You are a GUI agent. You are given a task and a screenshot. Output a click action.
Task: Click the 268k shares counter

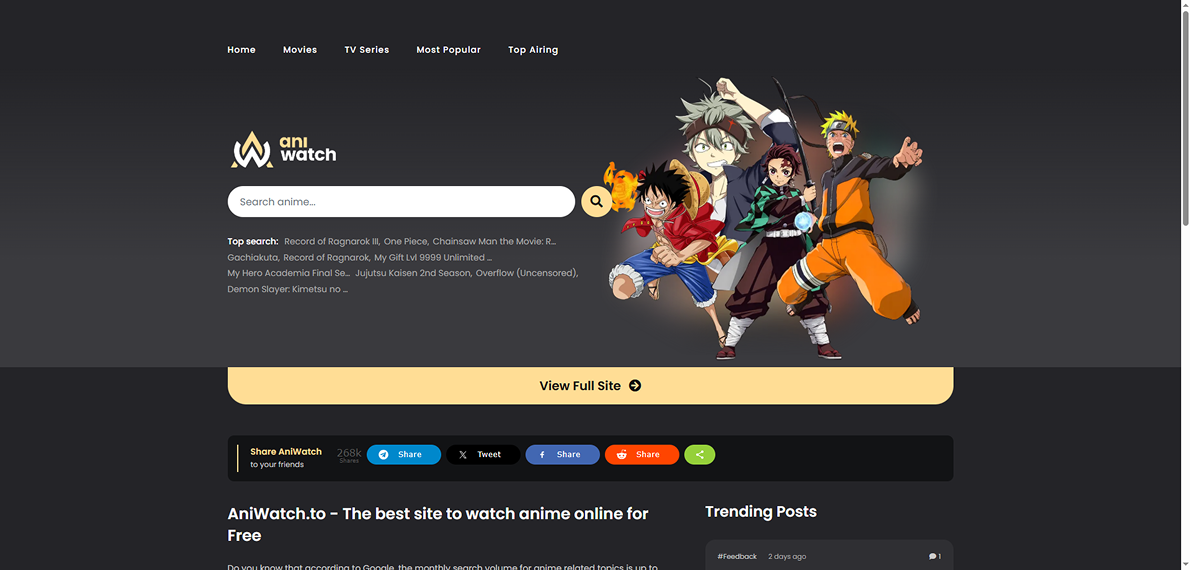(349, 455)
